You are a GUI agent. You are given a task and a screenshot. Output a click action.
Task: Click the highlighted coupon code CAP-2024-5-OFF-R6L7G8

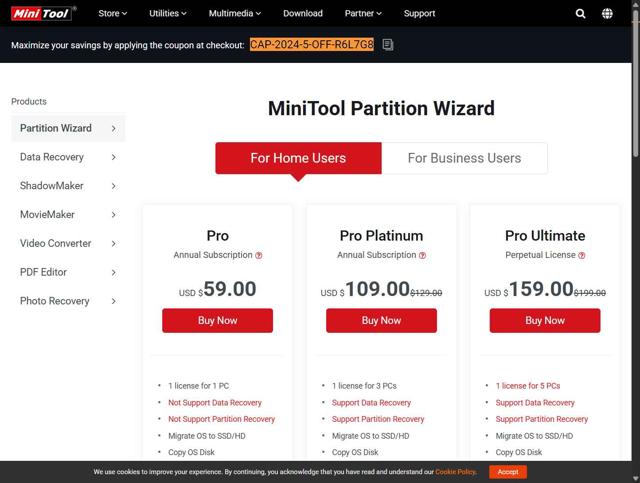(312, 44)
